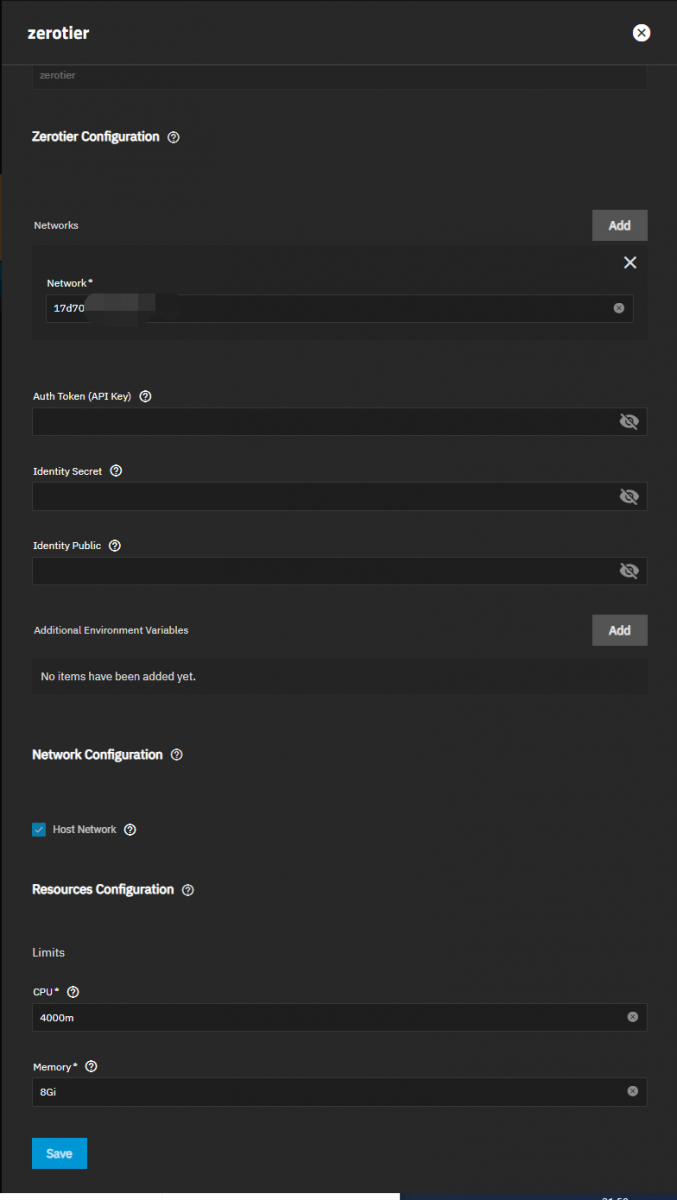Show help for Identity Secret
Screen dimensions: 677x1200
tap(116, 471)
